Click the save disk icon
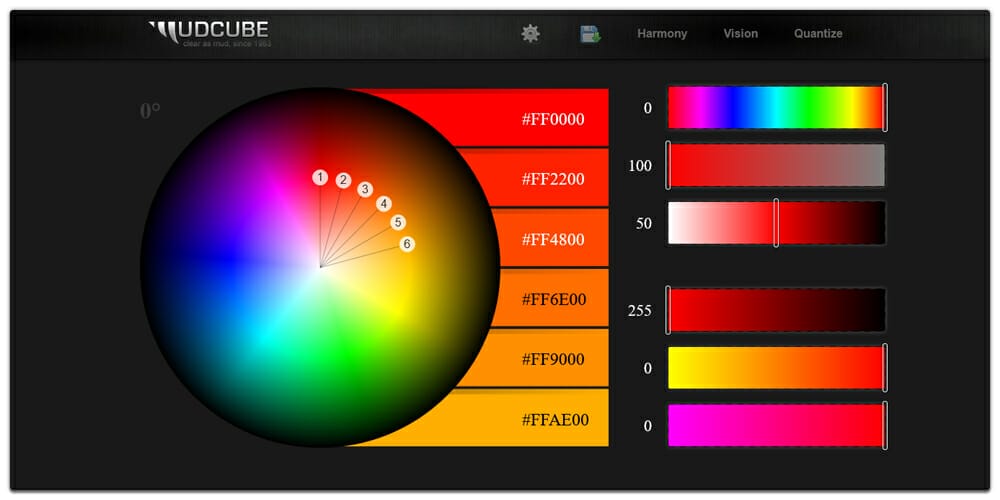Screen dimensions: 1000x500 pos(590,34)
